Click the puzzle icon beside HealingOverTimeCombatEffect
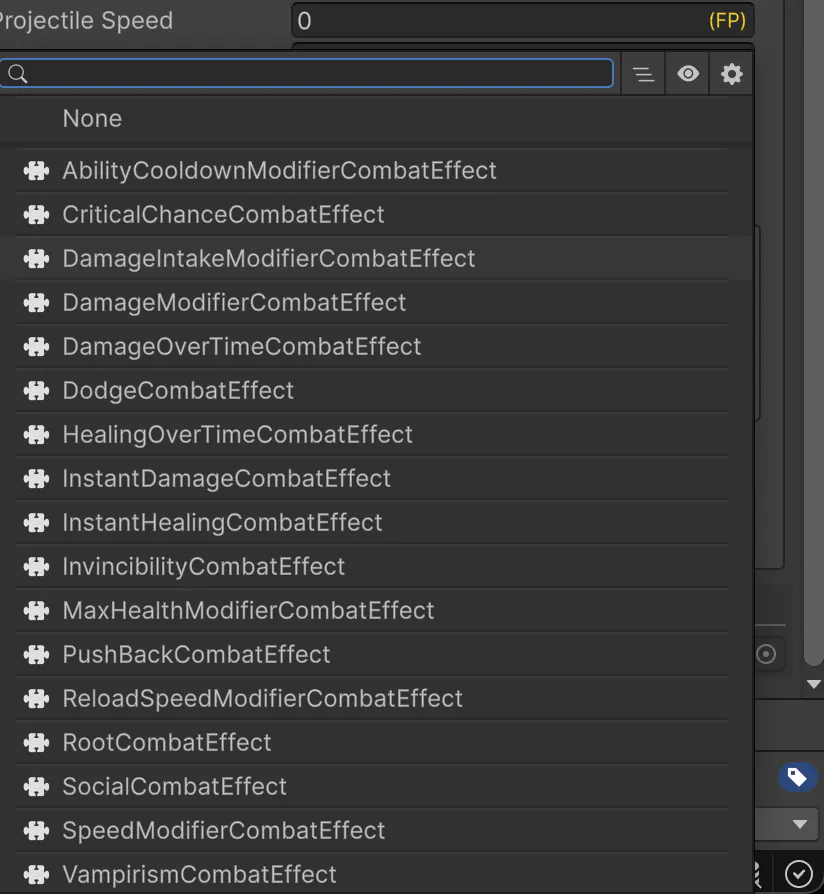This screenshot has width=824, height=894. 36,434
